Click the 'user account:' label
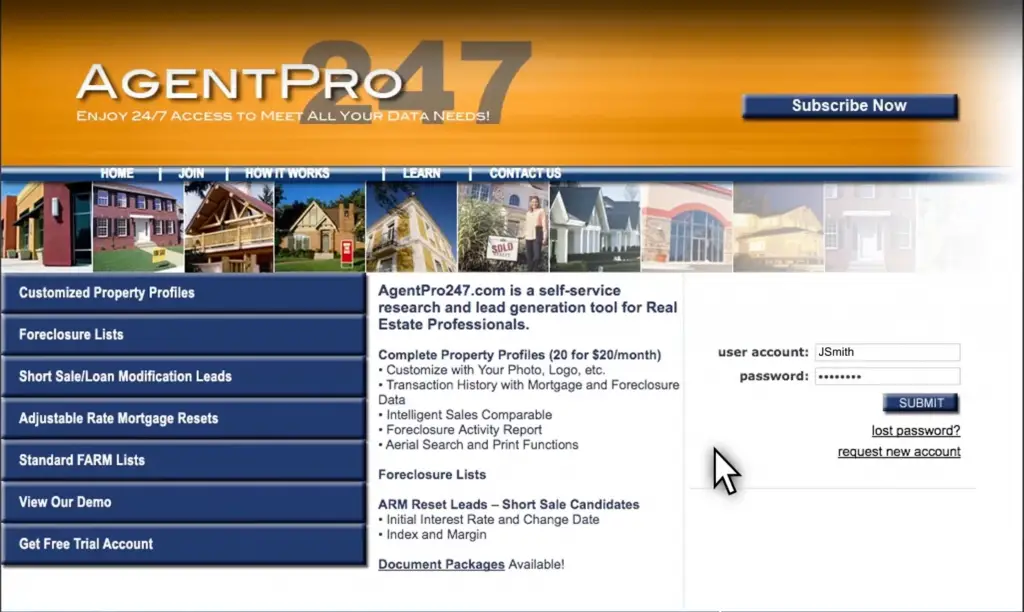Image resolution: width=1024 pixels, height=612 pixels. pos(763,352)
